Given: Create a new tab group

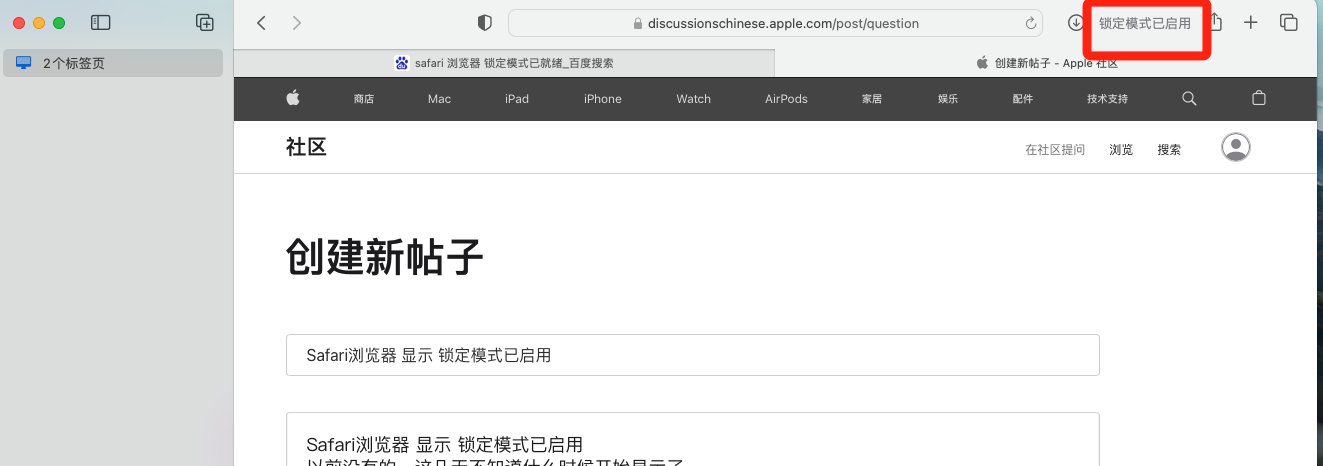Looking at the screenshot, I should click(x=204, y=22).
